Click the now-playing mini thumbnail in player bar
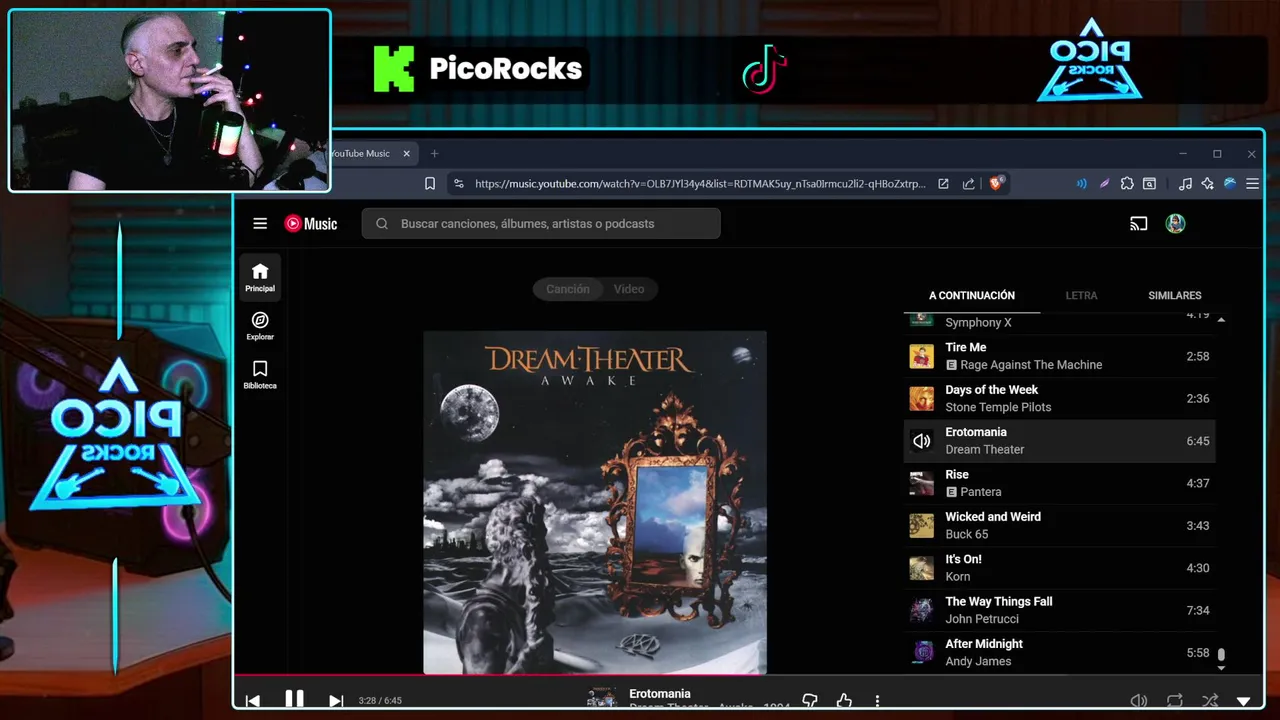This screenshot has height=720, width=1280. 601,699
